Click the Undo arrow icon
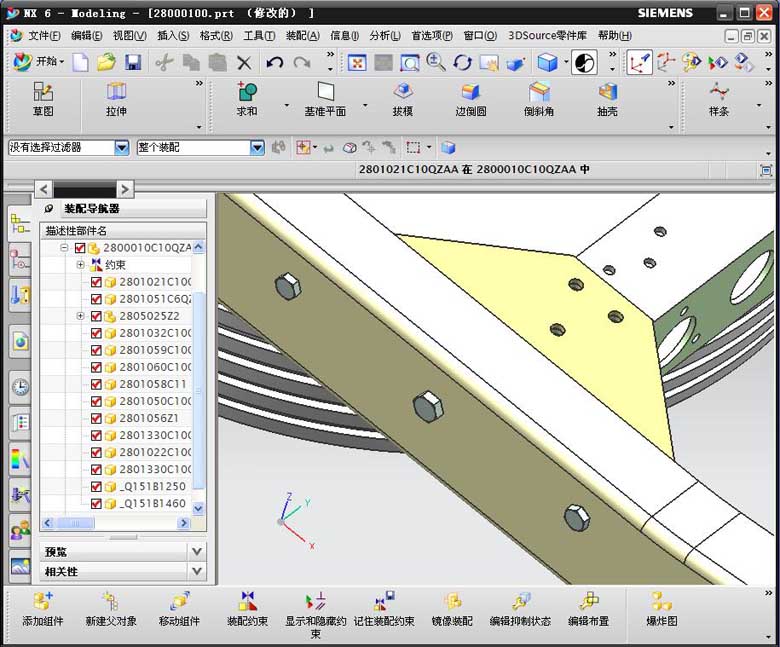This screenshot has height=647, width=780. click(275, 63)
